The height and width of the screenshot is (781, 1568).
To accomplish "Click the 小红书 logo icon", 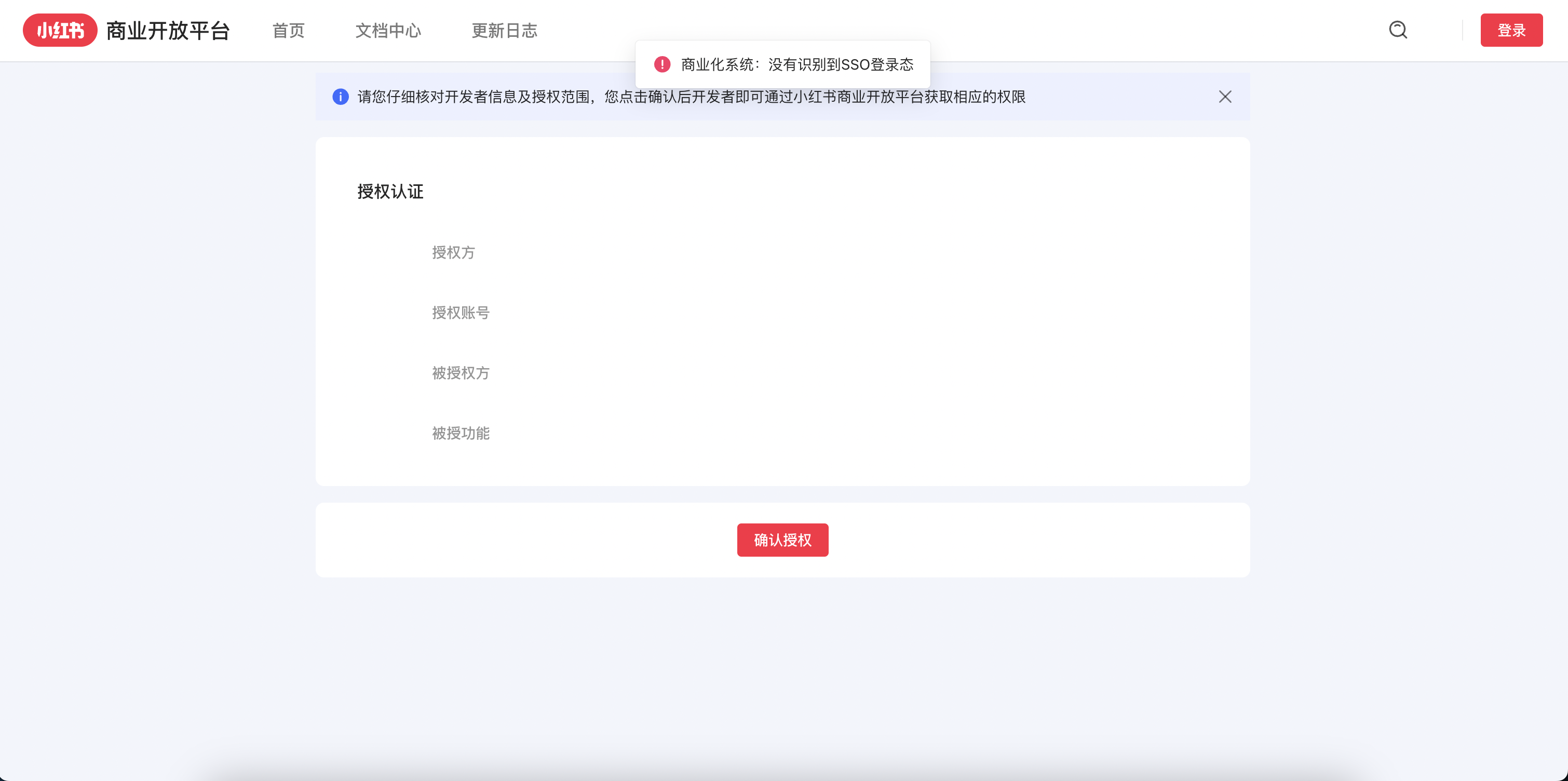I will (x=60, y=31).
